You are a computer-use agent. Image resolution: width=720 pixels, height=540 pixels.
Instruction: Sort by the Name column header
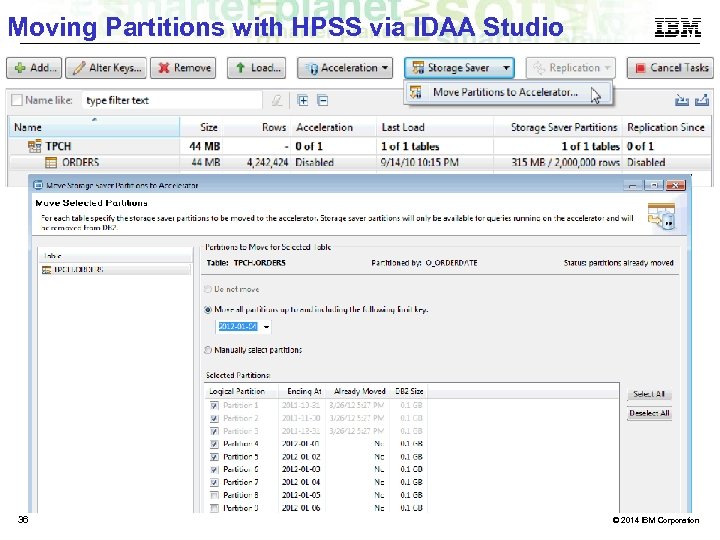(94, 127)
